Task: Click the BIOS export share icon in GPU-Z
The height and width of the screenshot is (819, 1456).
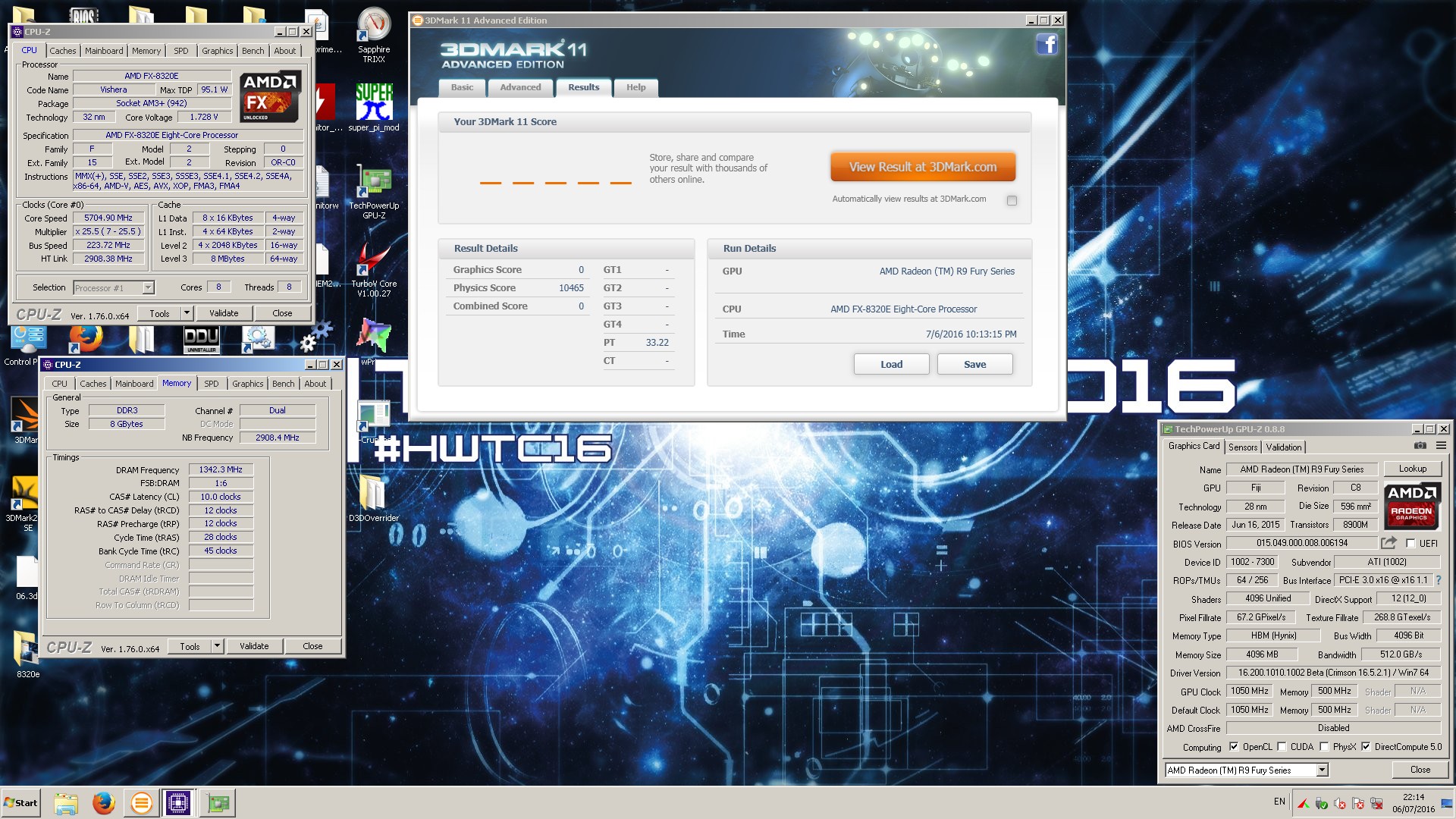Action: (1389, 543)
